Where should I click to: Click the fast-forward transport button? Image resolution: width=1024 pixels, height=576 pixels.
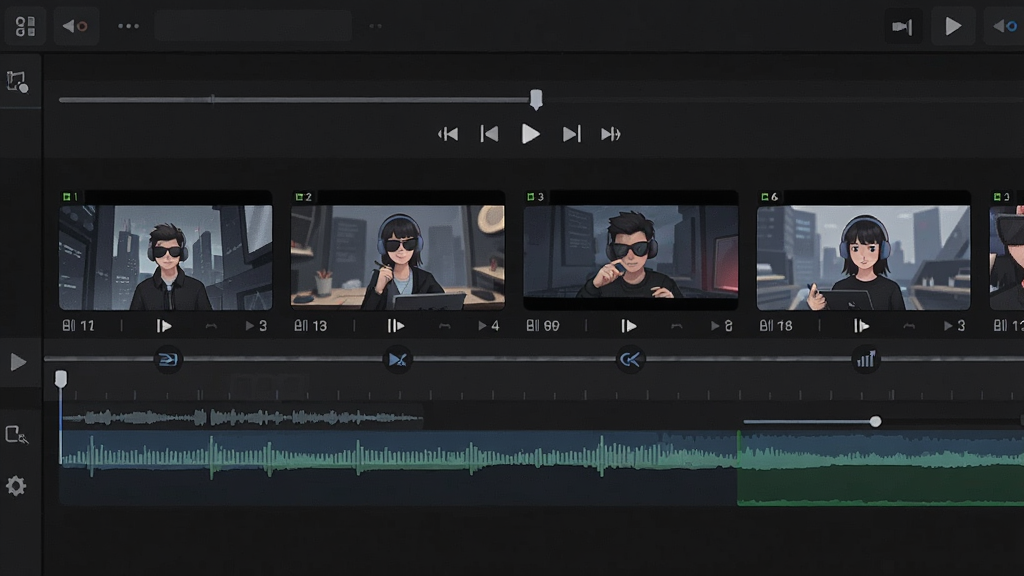[611, 135]
